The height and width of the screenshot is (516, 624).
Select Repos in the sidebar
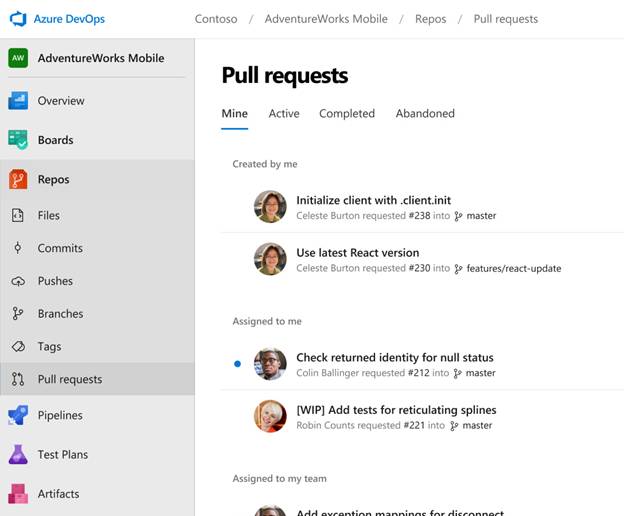pos(97,179)
